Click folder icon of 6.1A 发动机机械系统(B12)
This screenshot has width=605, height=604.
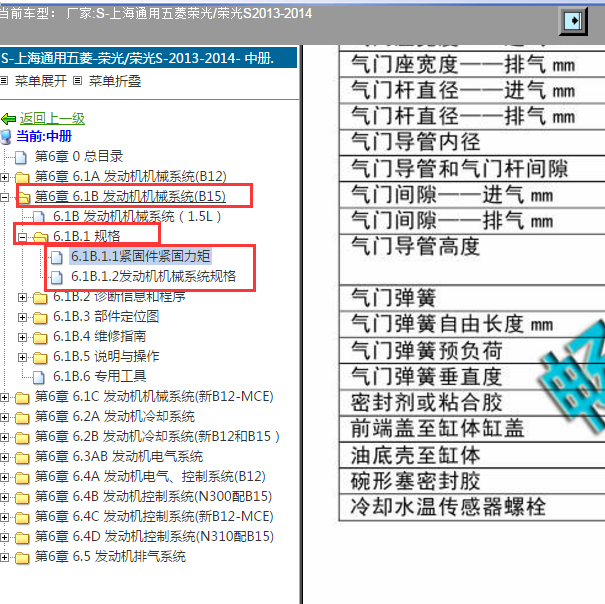[x=22, y=178]
